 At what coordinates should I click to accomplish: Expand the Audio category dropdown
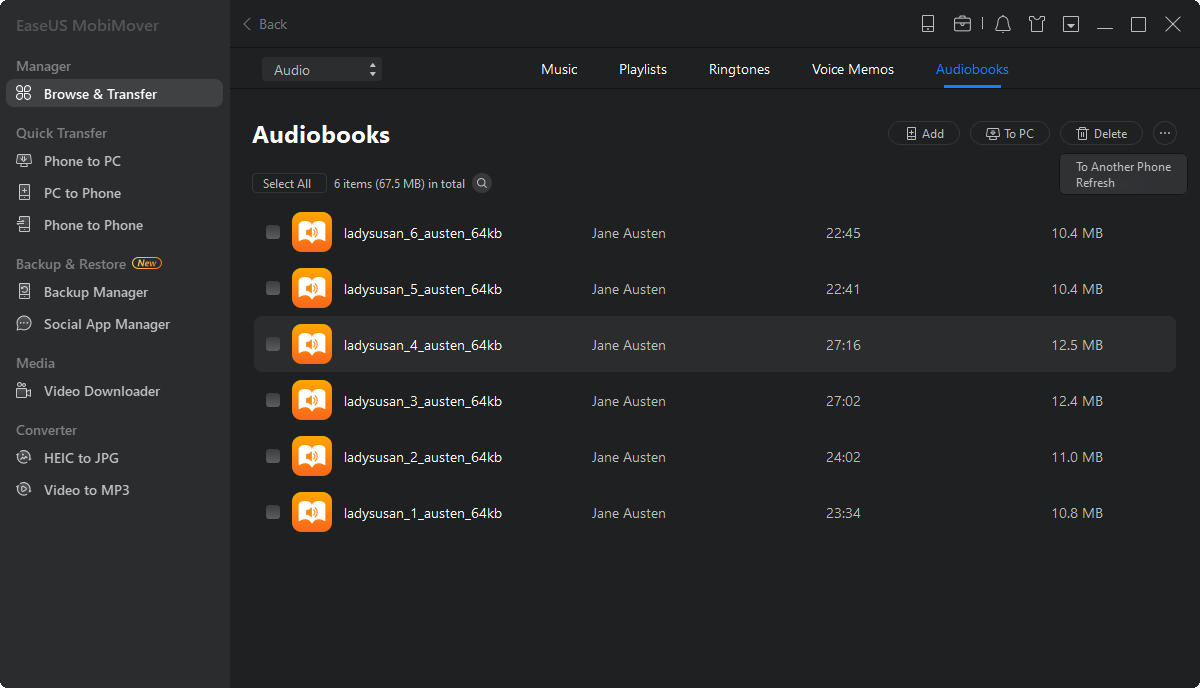(x=322, y=70)
